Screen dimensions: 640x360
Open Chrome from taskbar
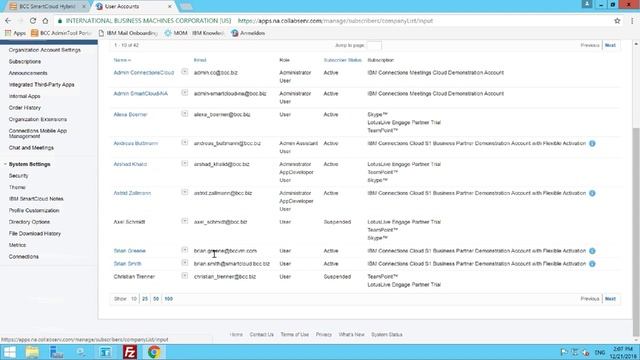154,352
